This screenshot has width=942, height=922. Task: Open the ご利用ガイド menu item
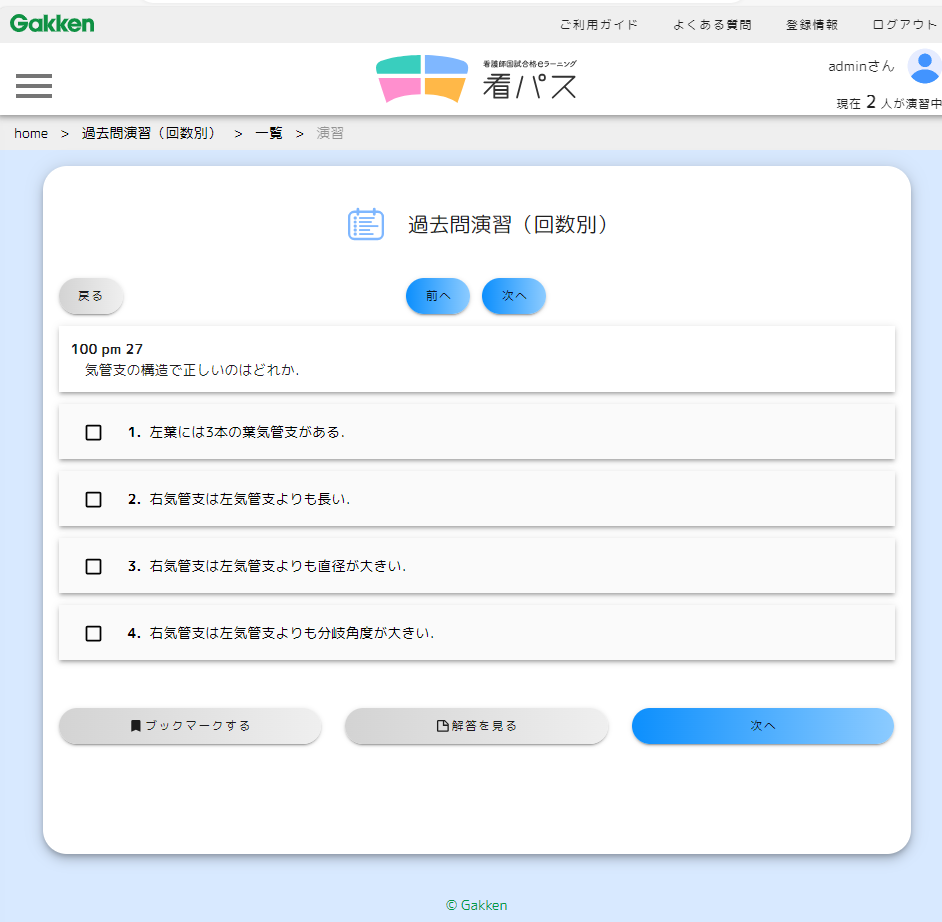[599, 23]
